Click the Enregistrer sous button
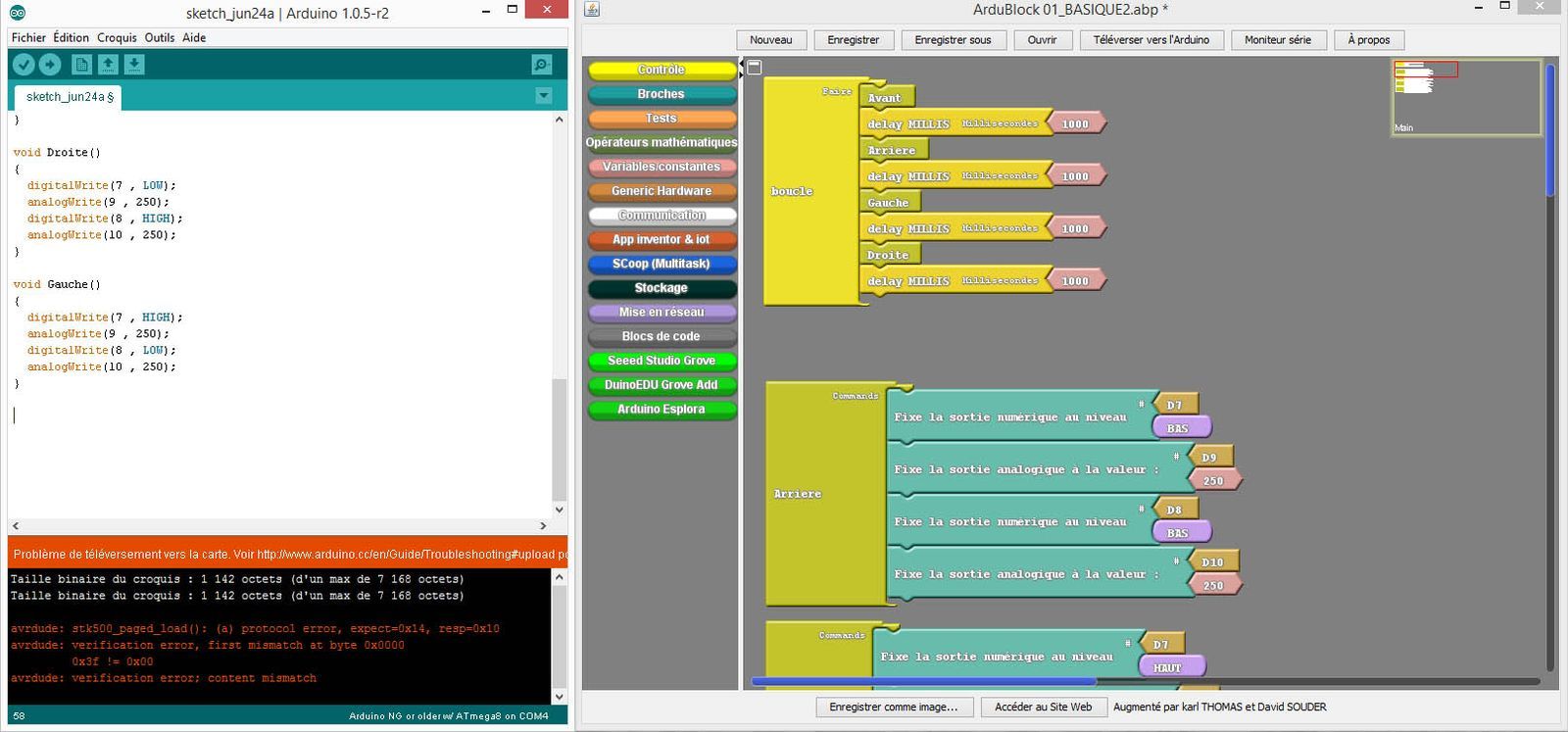The image size is (1568, 732). 953,40
